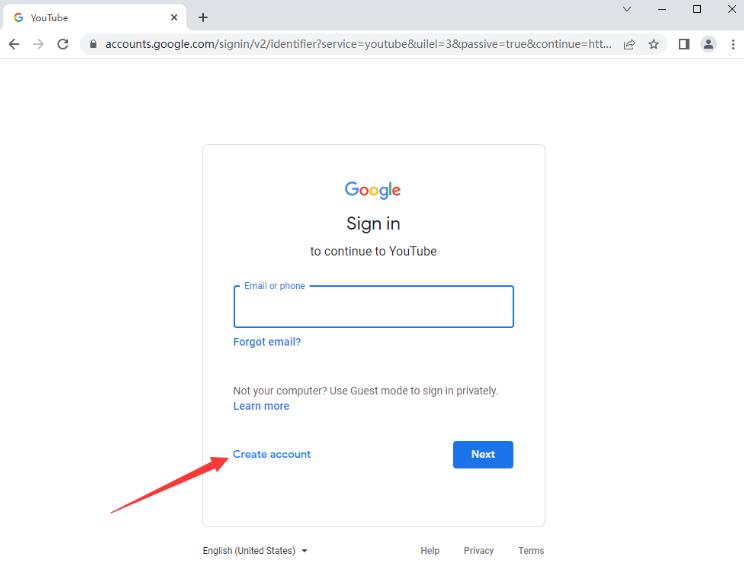Close the YouTube tab
The width and height of the screenshot is (744, 567).
[x=174, y=17]
